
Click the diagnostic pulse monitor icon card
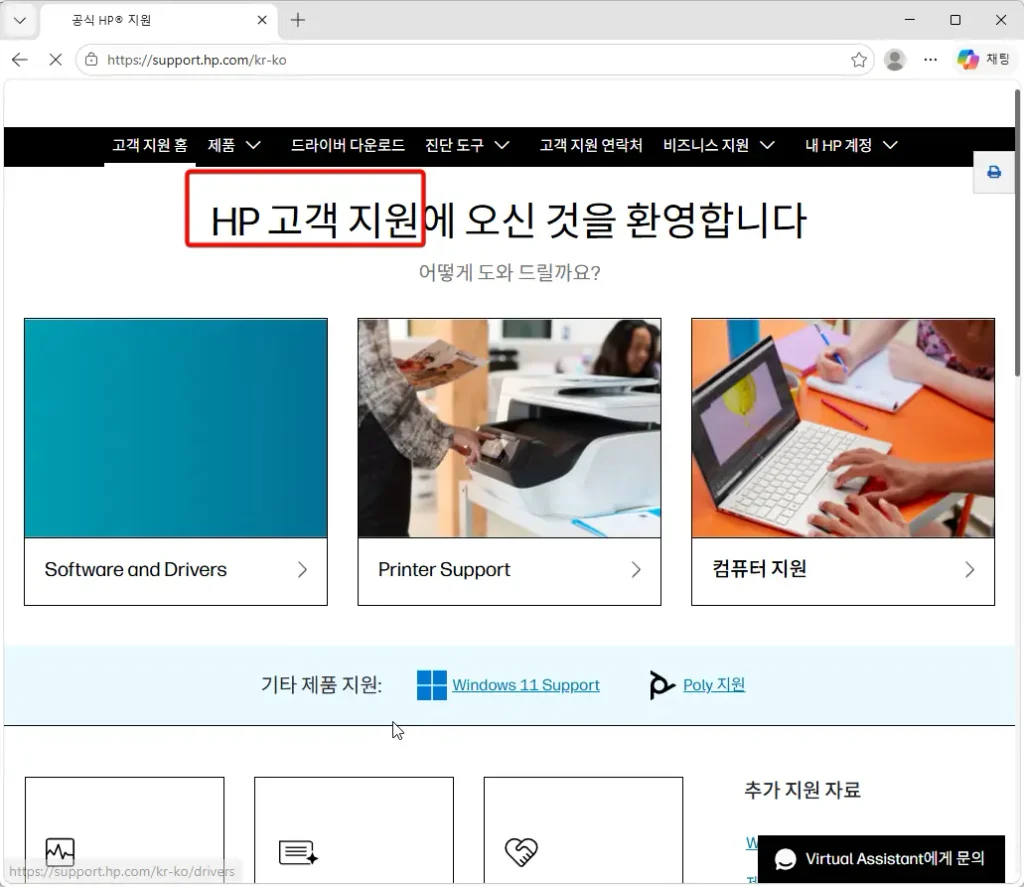(x=60, y=852)
